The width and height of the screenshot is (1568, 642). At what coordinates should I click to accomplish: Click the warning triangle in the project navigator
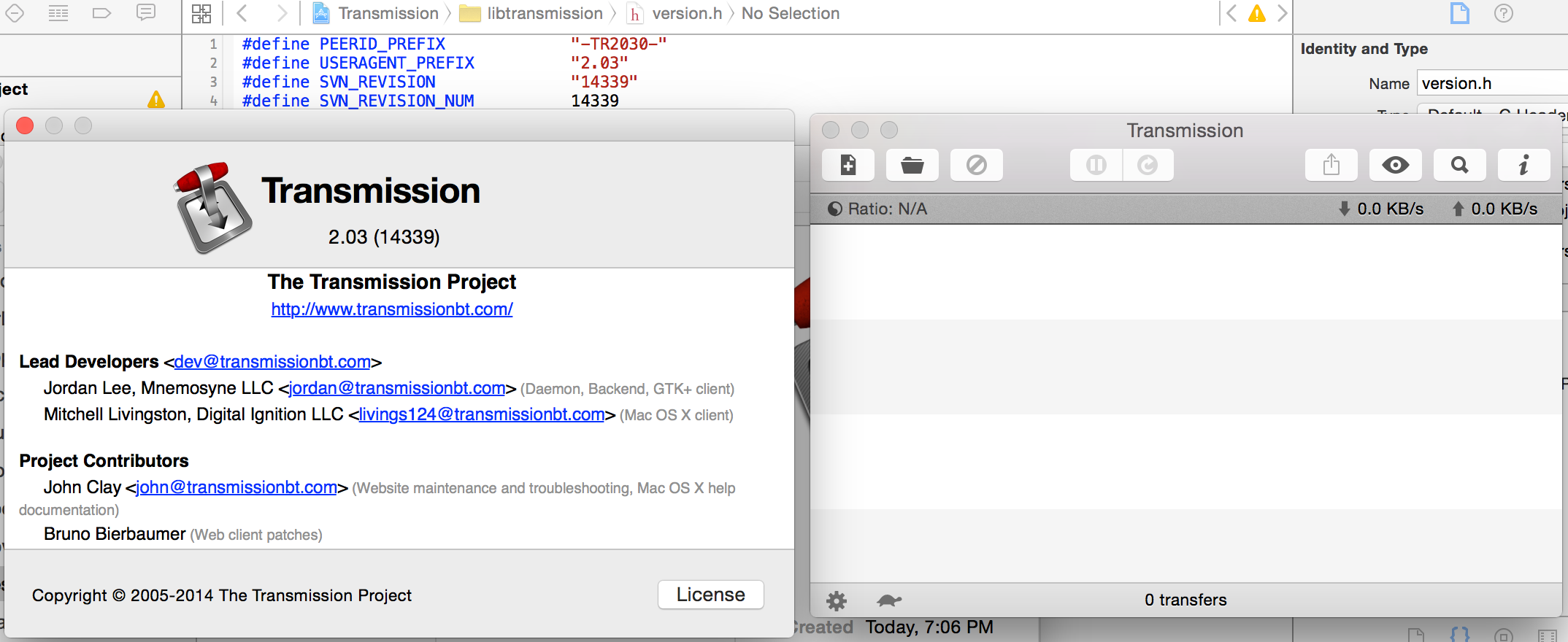(156, 99)
